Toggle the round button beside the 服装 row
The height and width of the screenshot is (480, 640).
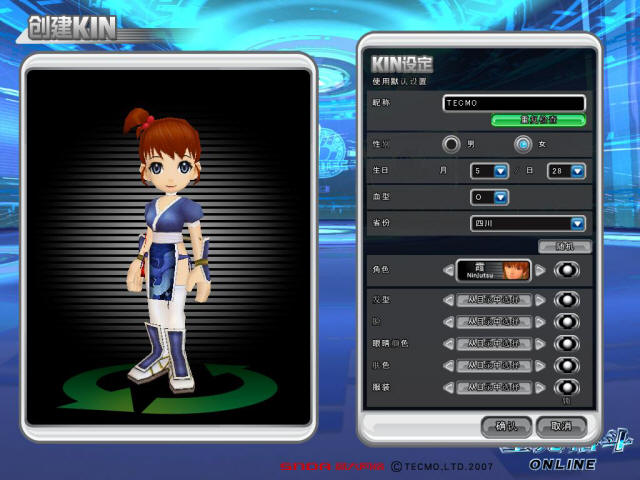[567, 387]
